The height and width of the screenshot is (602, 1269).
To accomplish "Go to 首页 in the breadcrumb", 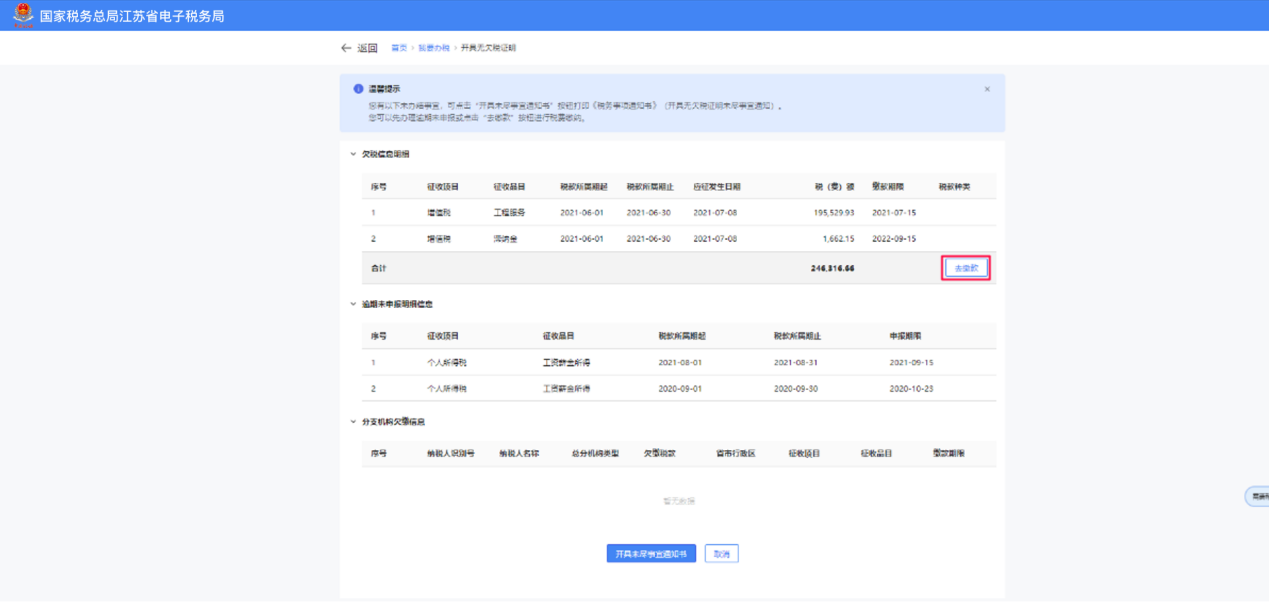I will tap(399, 48).
